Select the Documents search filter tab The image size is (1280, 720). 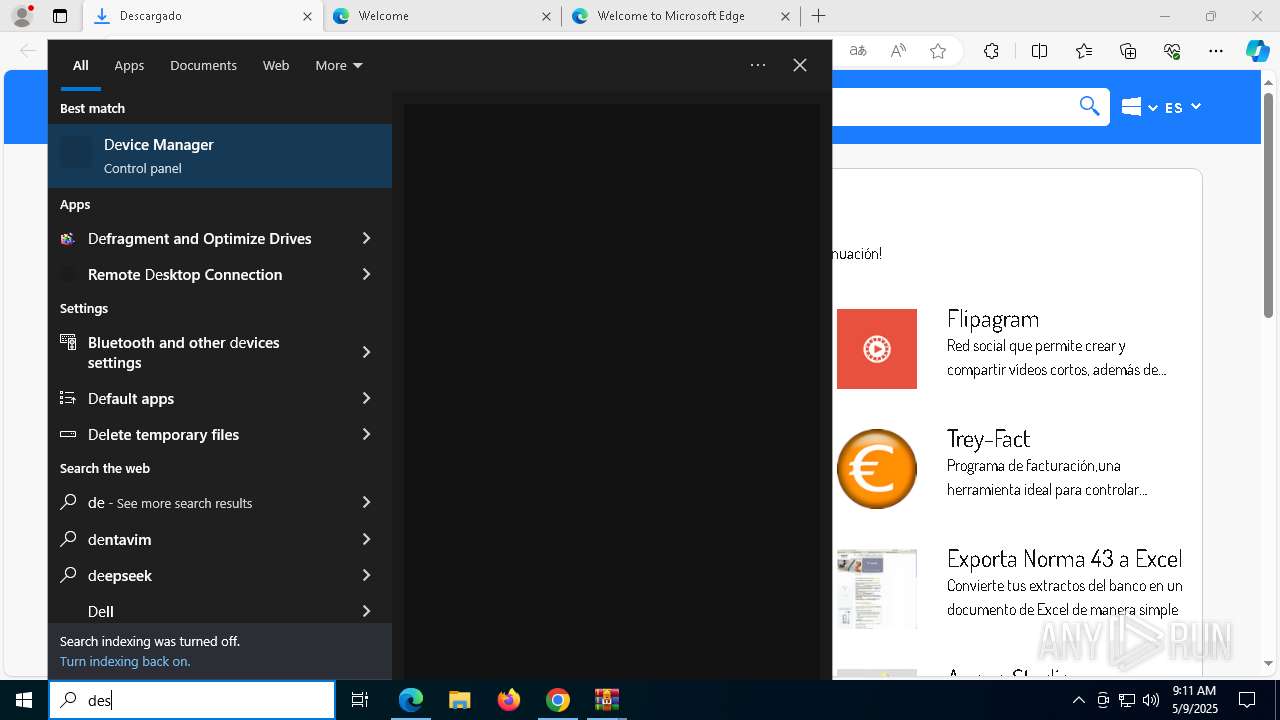(203, 66)
